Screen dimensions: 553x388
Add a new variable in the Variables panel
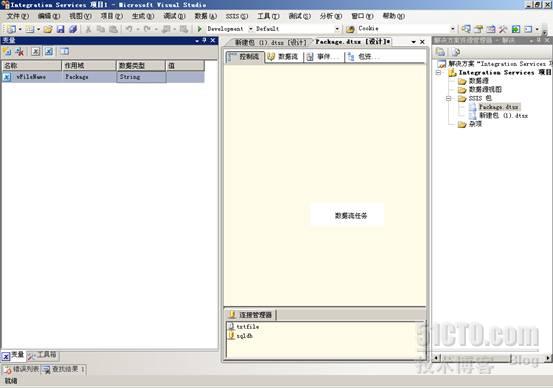click(x=7, y=52)
